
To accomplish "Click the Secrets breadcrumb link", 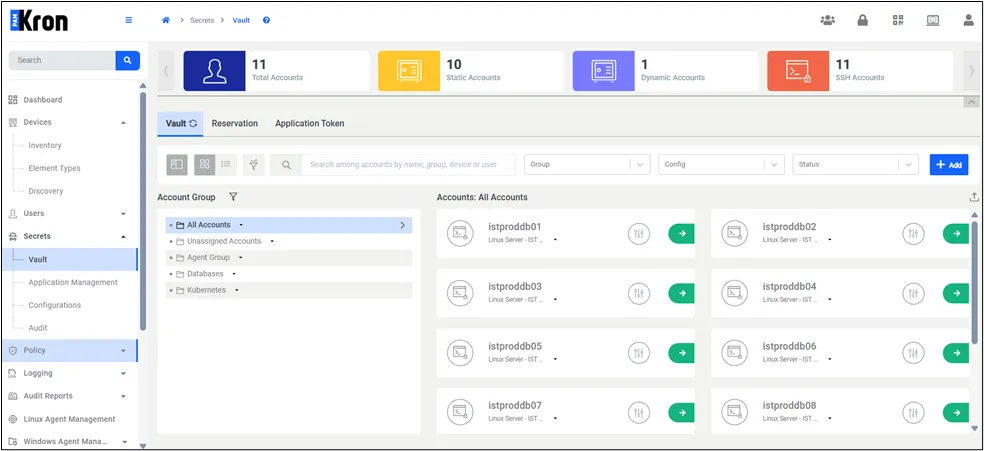I will [202, 20].
